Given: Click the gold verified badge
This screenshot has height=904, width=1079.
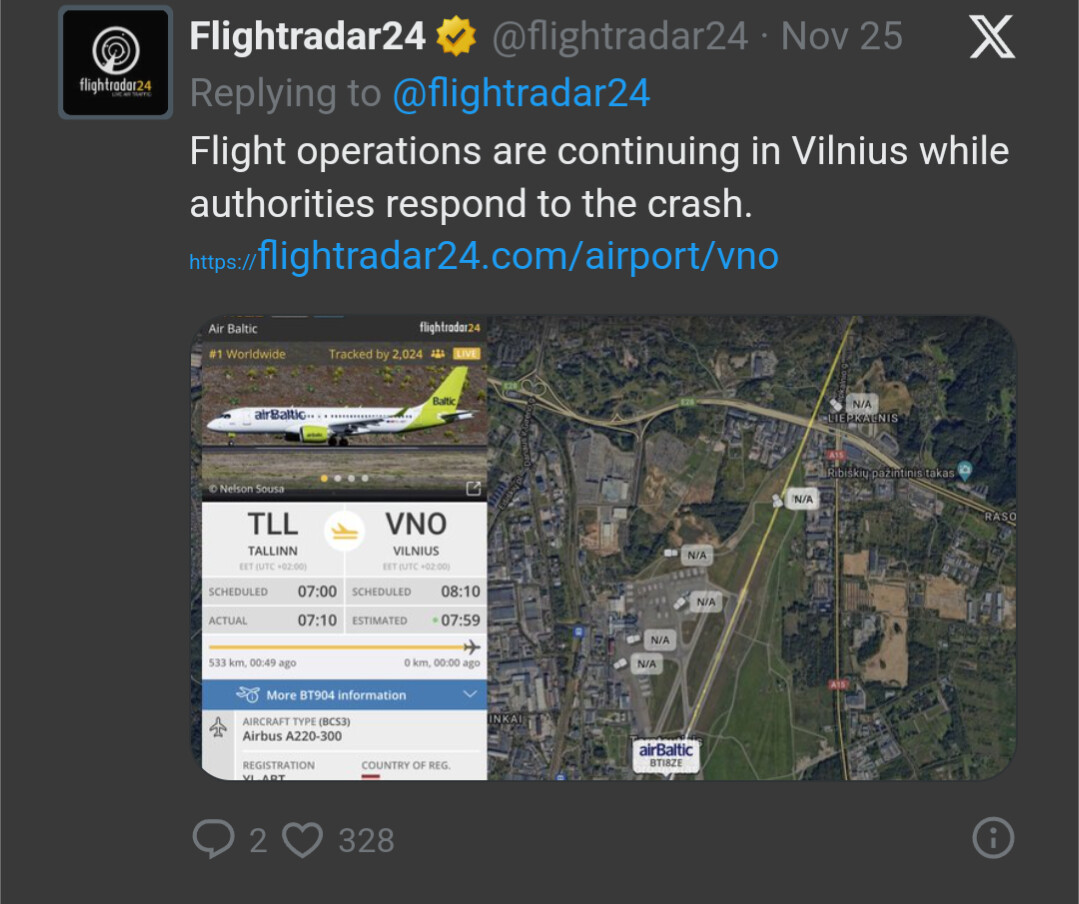Looking at the screenshot, I should 455,38.
